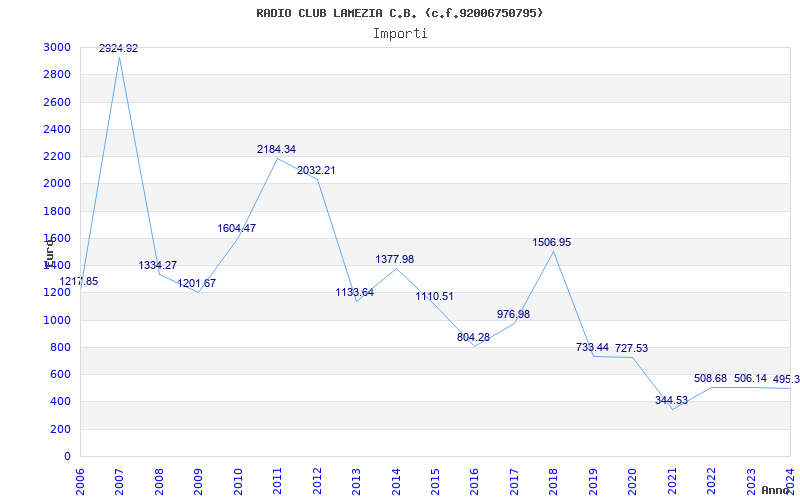Click the 1506.95 data label
The width and height of the screenshot is (800, 500).
click(x=552, y=242)
